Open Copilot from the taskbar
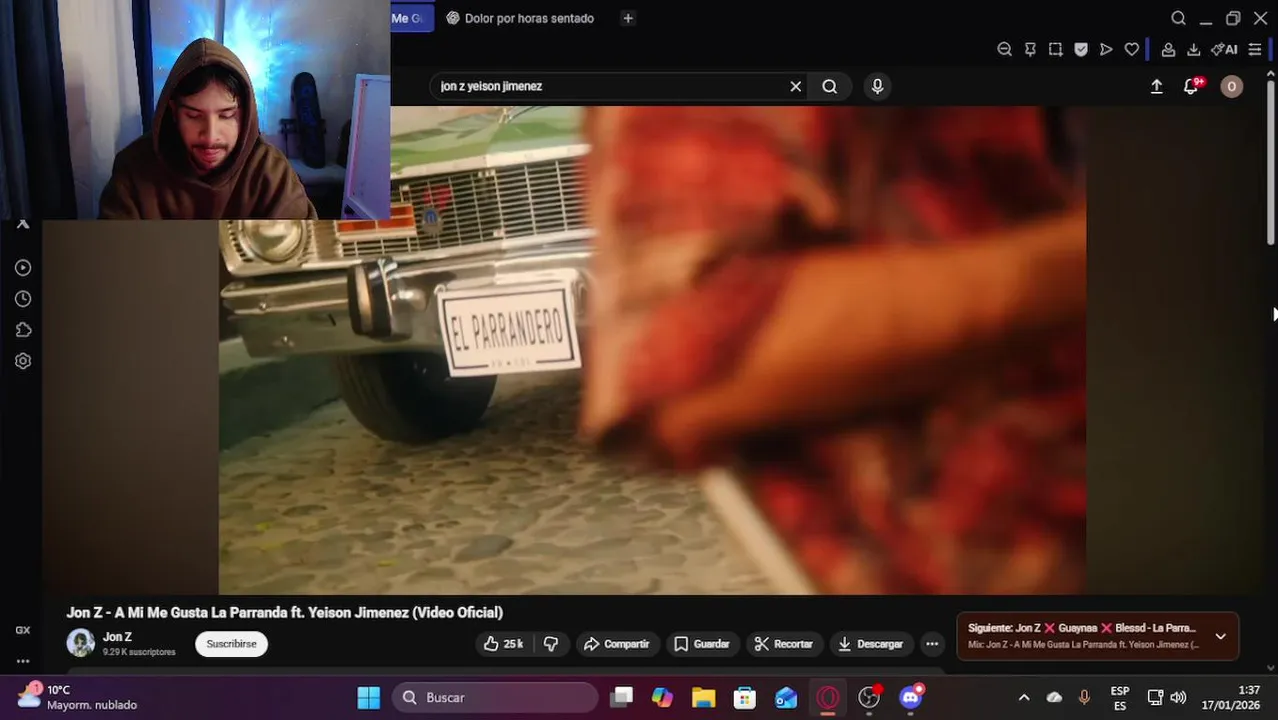Viewport: 1278px width, 720px height. [x=662, y=697]
